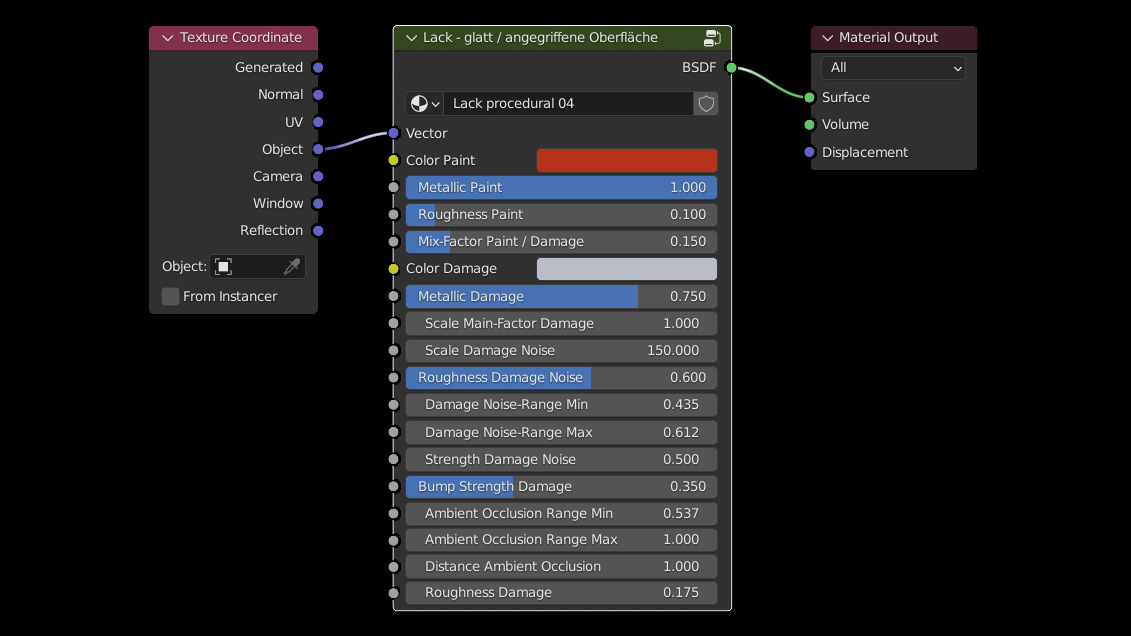Open the All target dropdown

[893, 68]
